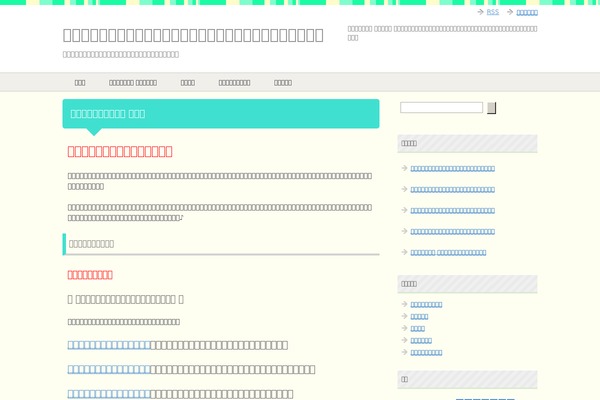Open the fourth link in the lower sidebar list
This screenshot has width=600, height=400.
tap(421, 341)
